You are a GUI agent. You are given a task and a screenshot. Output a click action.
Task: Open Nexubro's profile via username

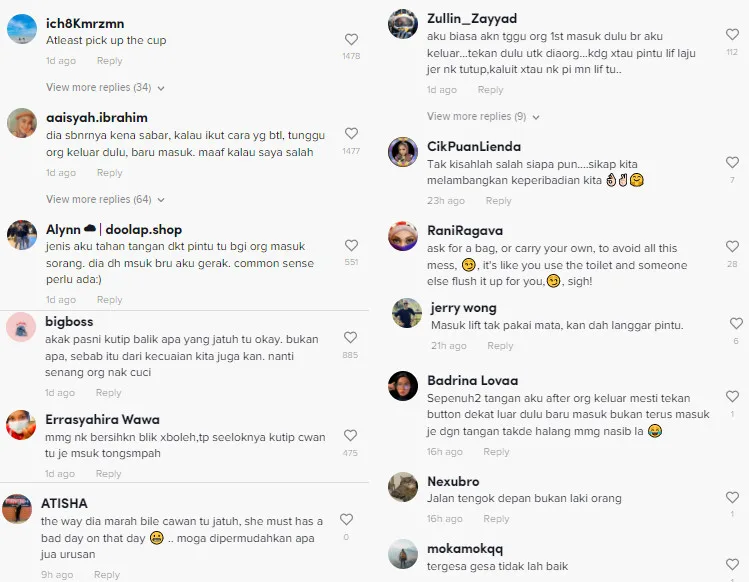point(453,481)
